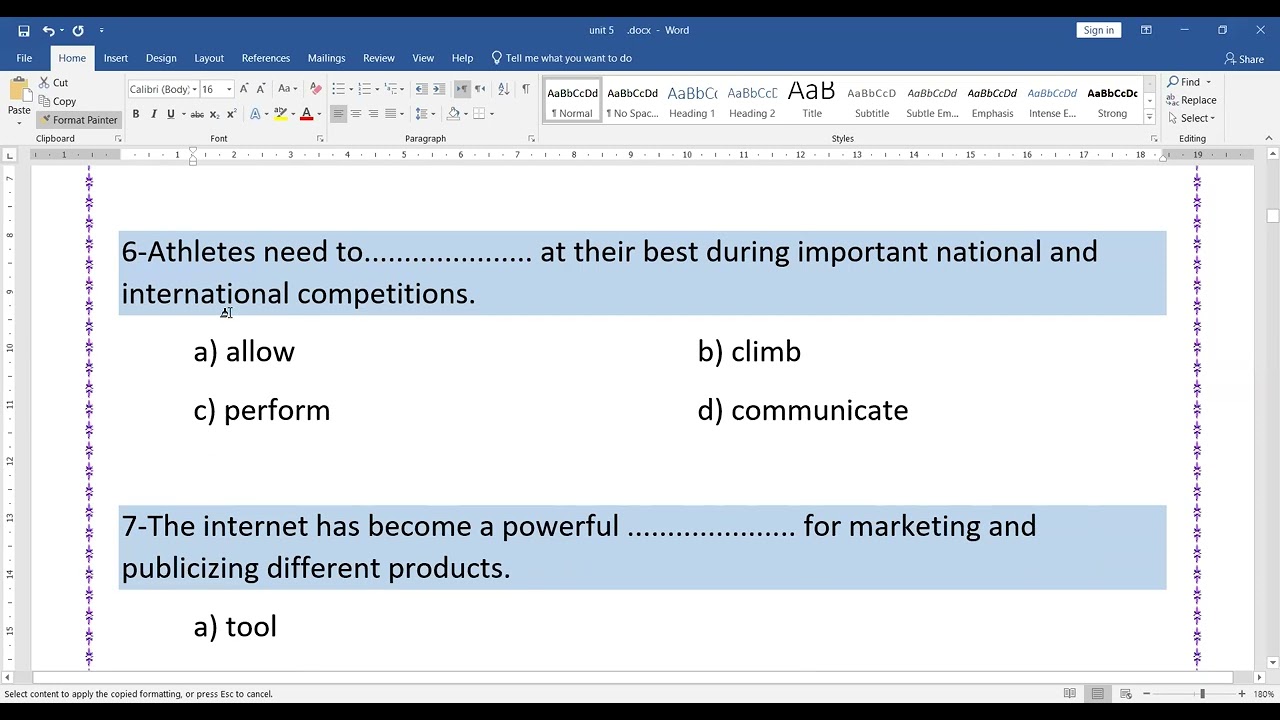The width and height of the screenshot is (1280, 720).
Task: Click Replace in the Editing group
Action: [1192, 100]
